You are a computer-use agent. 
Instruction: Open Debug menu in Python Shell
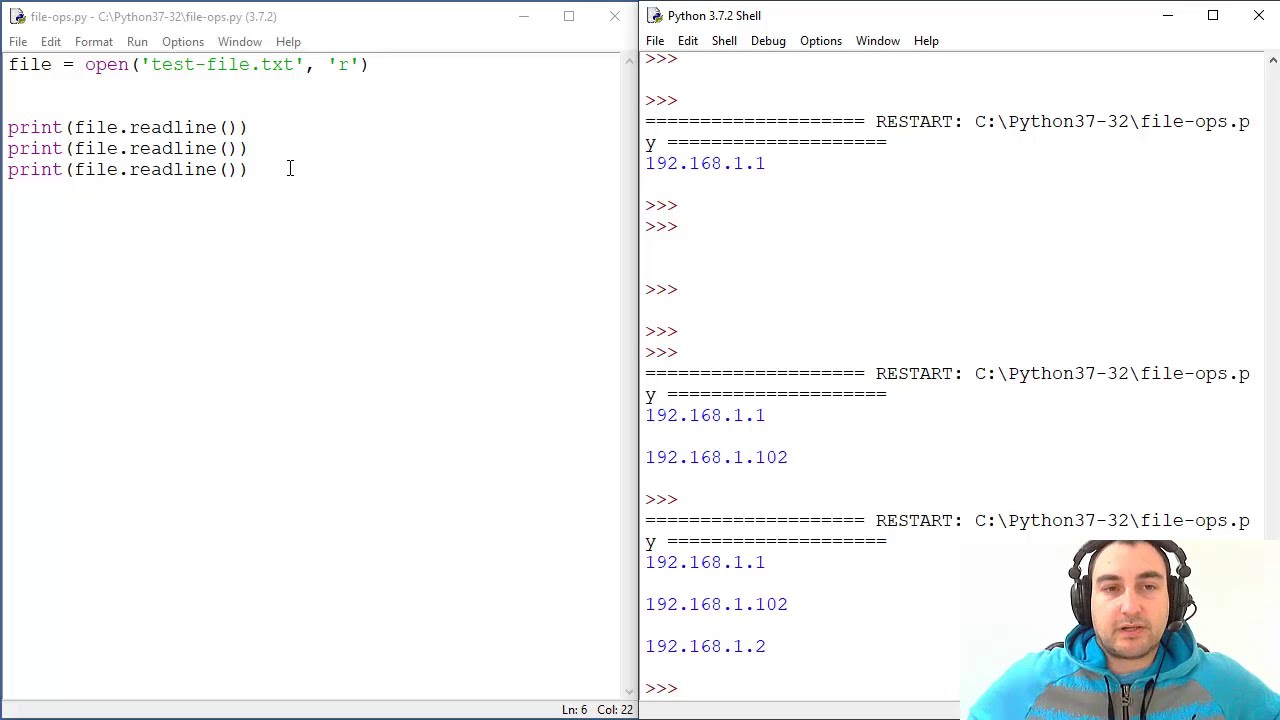768,41
